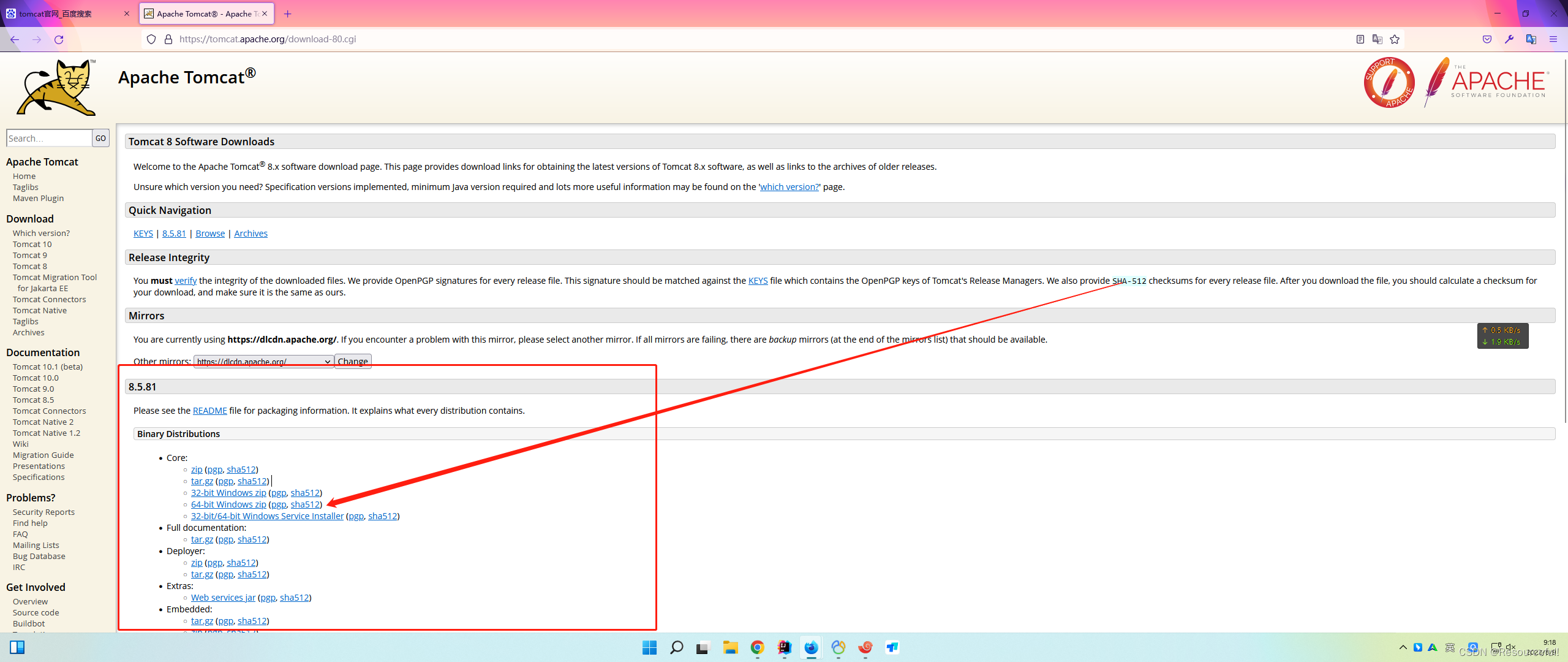Click the 8.5.81 Quick Navigation link

(174, 233)
